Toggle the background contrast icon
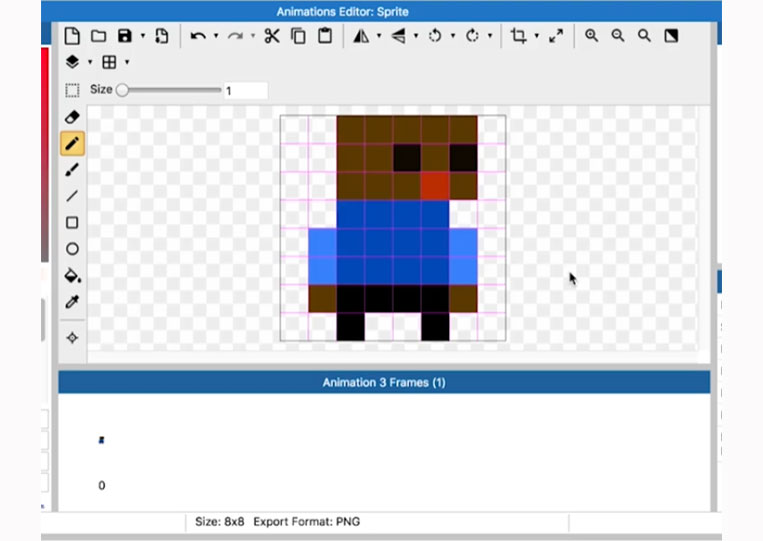The height and width of the screenshot is (541, 763). coord(671,36)
